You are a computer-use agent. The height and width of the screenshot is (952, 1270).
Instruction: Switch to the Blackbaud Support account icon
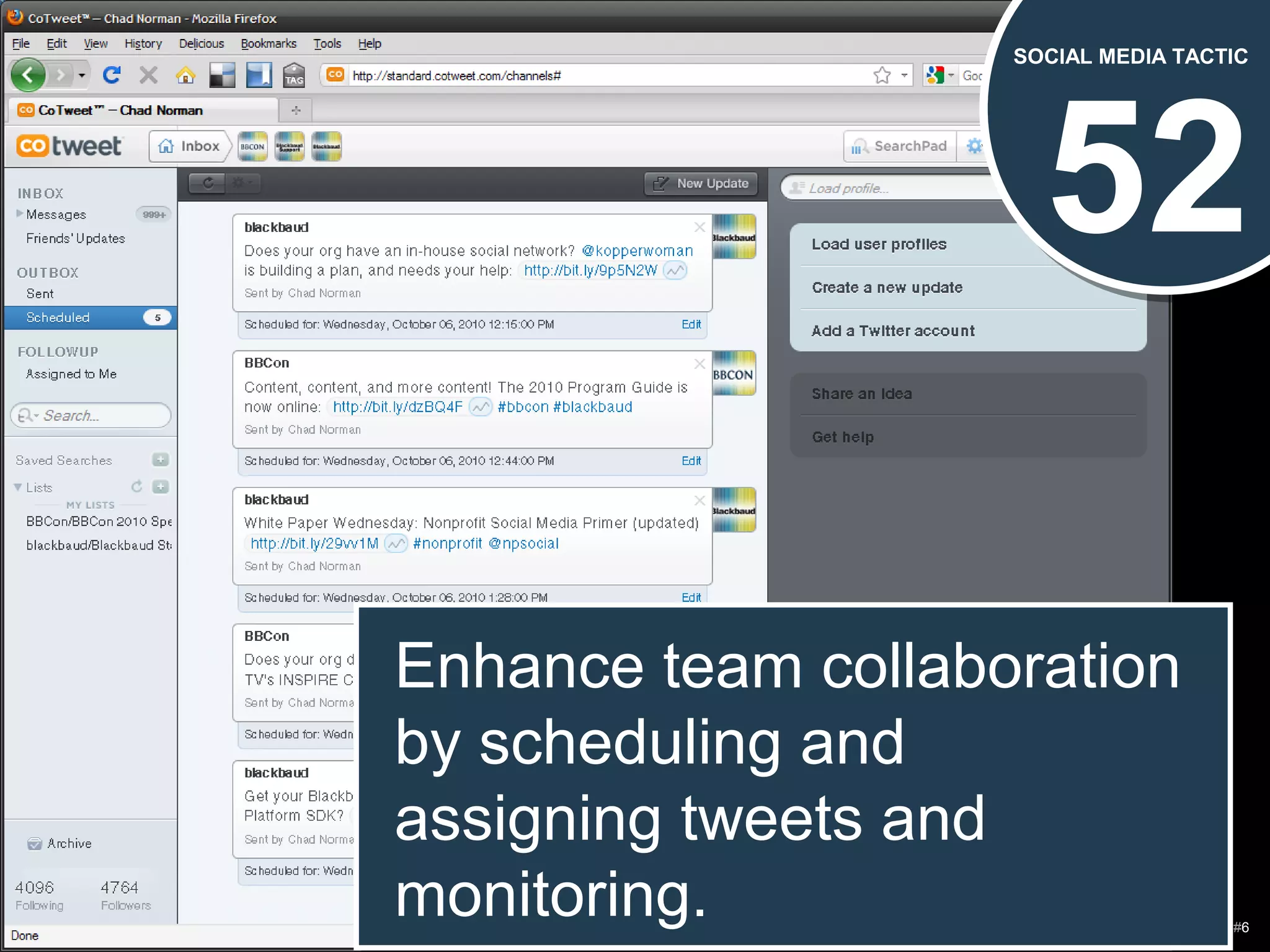pos(290,146)
